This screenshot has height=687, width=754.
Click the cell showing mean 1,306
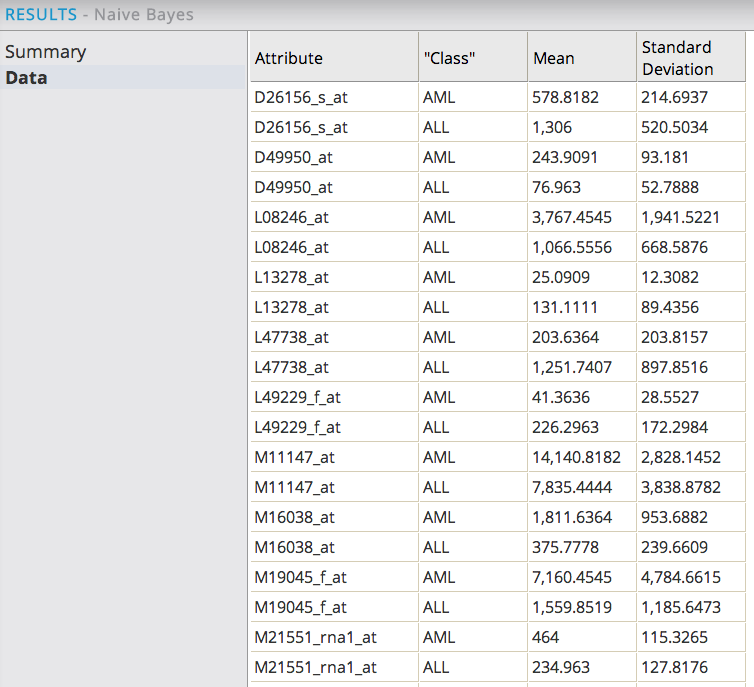point(553,127)
